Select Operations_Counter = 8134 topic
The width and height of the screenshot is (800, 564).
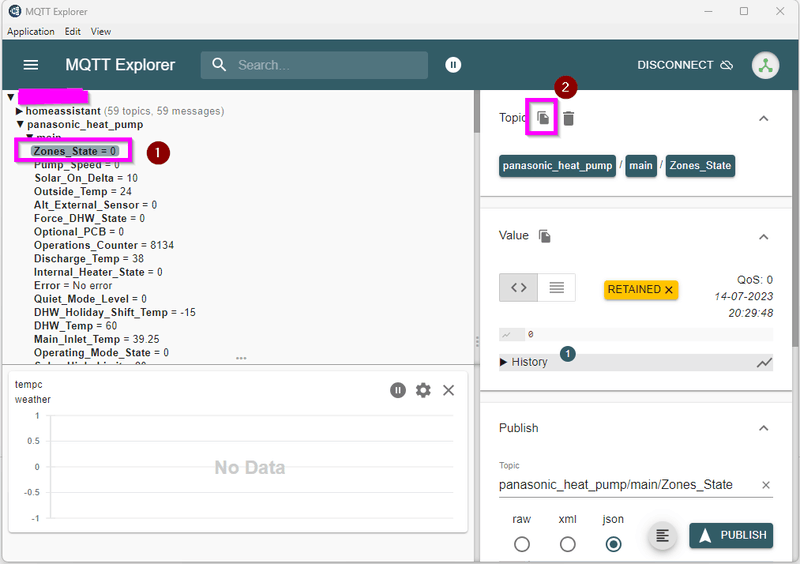[104, 245]
